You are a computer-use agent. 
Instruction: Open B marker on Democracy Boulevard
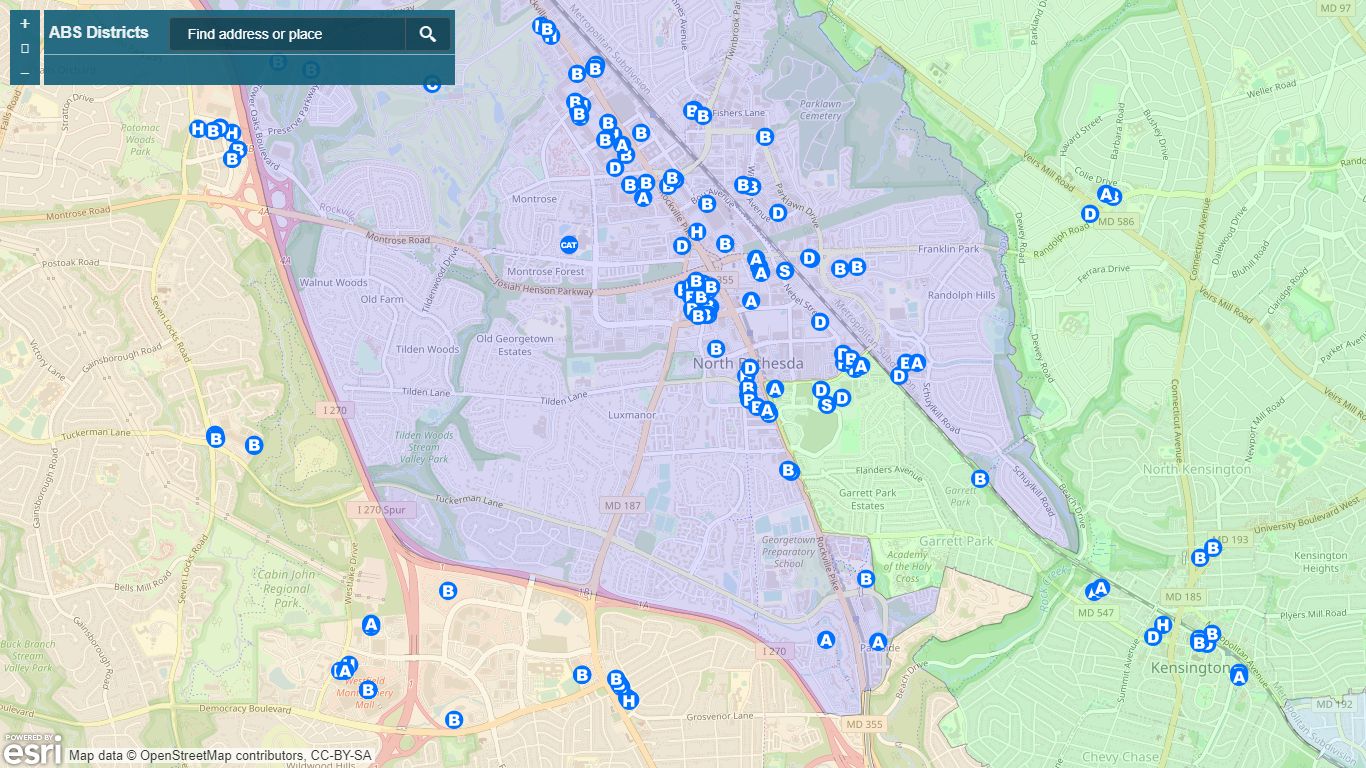click(x=454, y=719)
